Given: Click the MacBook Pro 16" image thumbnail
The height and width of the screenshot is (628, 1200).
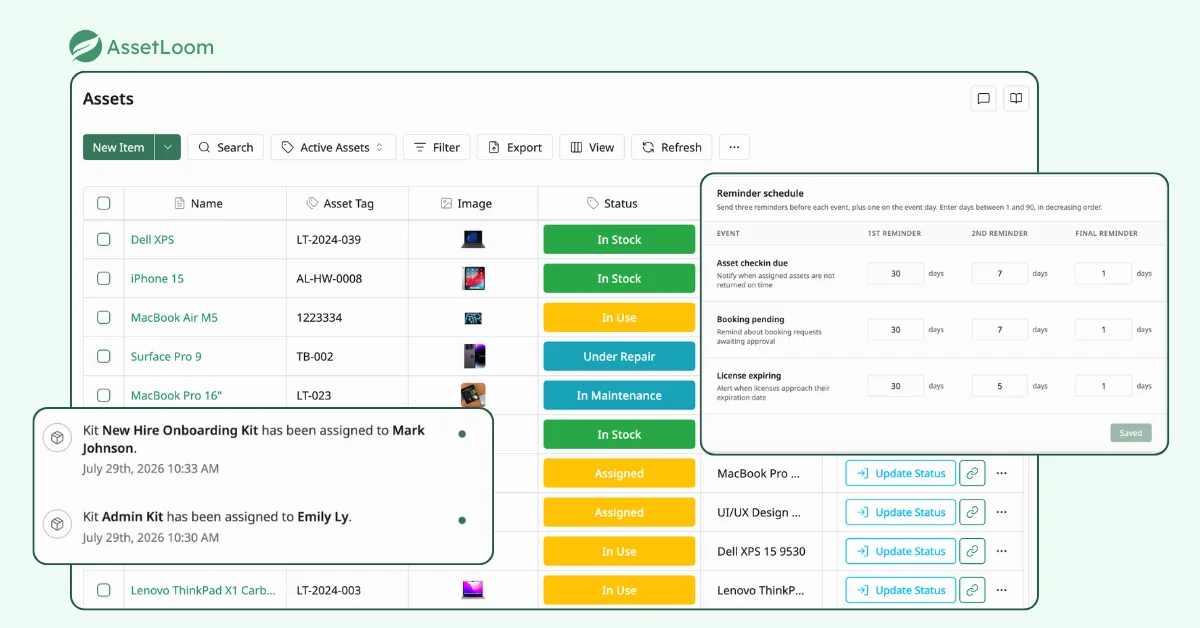Looking at the screenshot, I should pyautogui.click(x=473, y=395).
